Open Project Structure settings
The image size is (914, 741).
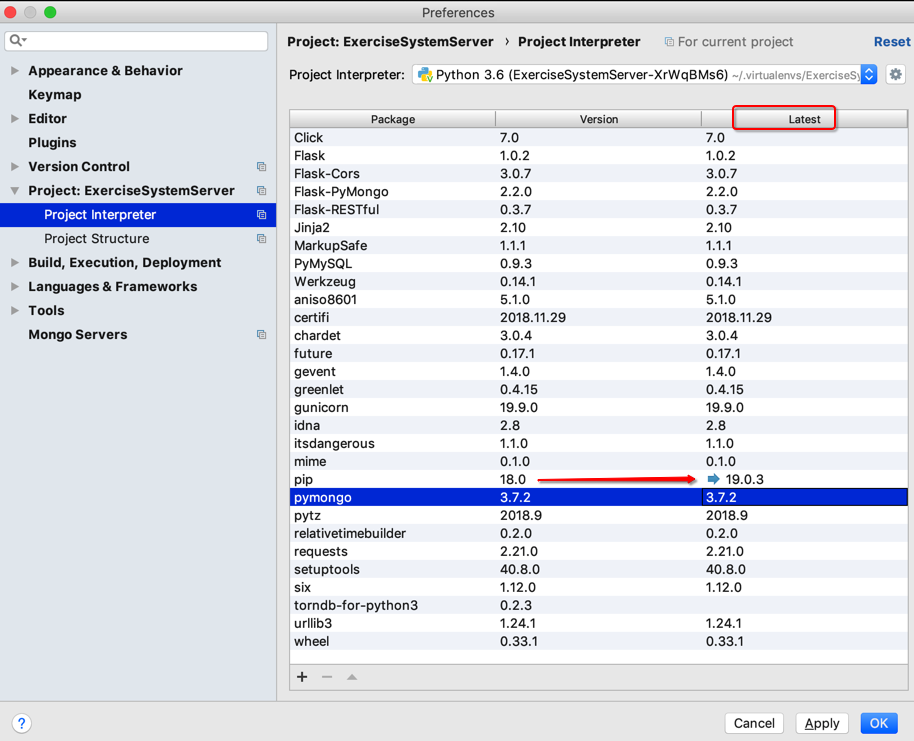[x=97, y=238]
